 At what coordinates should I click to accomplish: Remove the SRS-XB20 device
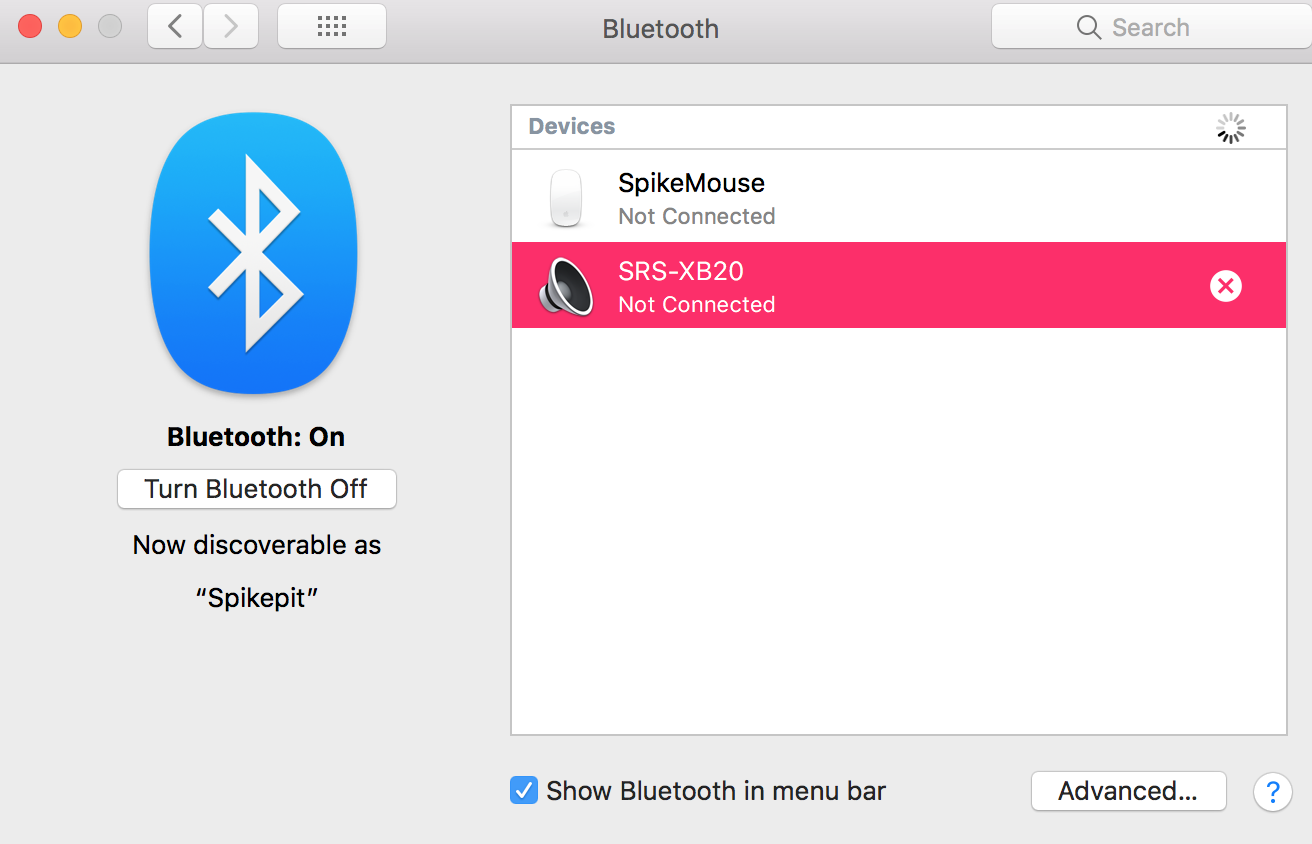(1225, 287)
